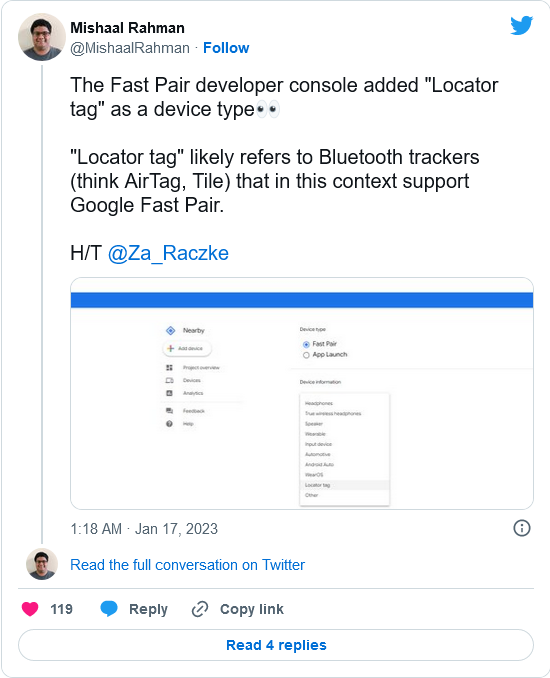This screenshot has width=550, height=678.
Task: Open the @Za_Raczke mention link
Action: [x=168, y=253]
